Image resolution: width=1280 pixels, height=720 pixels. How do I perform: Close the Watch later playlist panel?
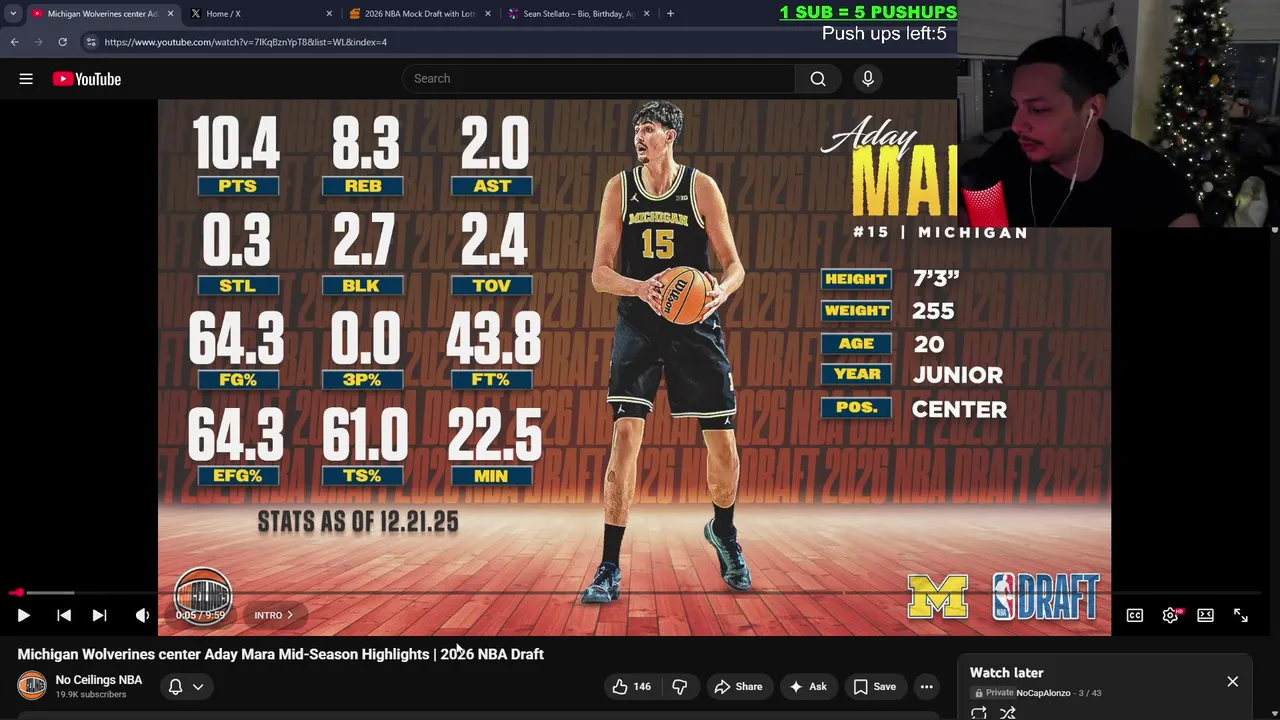coord(1232,682)
